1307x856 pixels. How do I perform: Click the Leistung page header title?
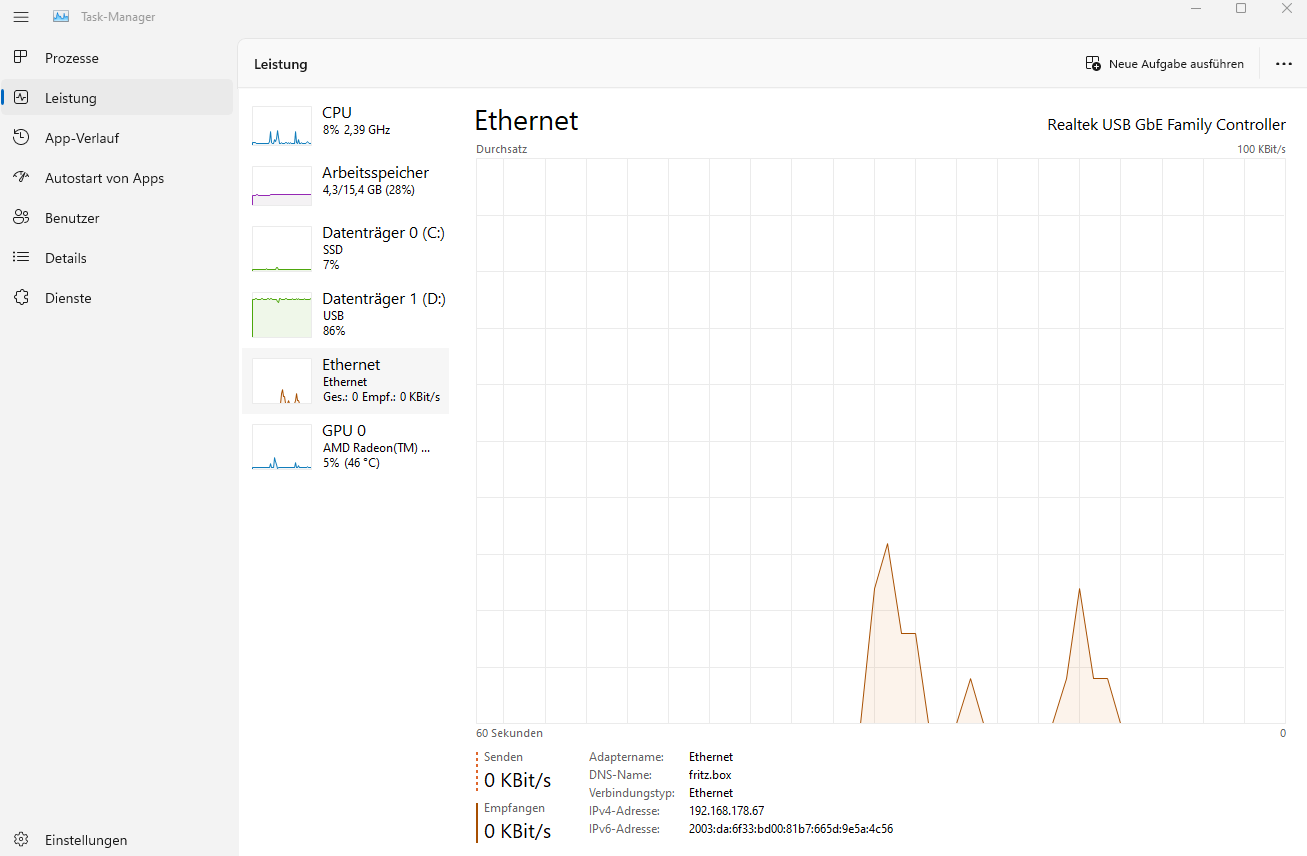[281, 64]
